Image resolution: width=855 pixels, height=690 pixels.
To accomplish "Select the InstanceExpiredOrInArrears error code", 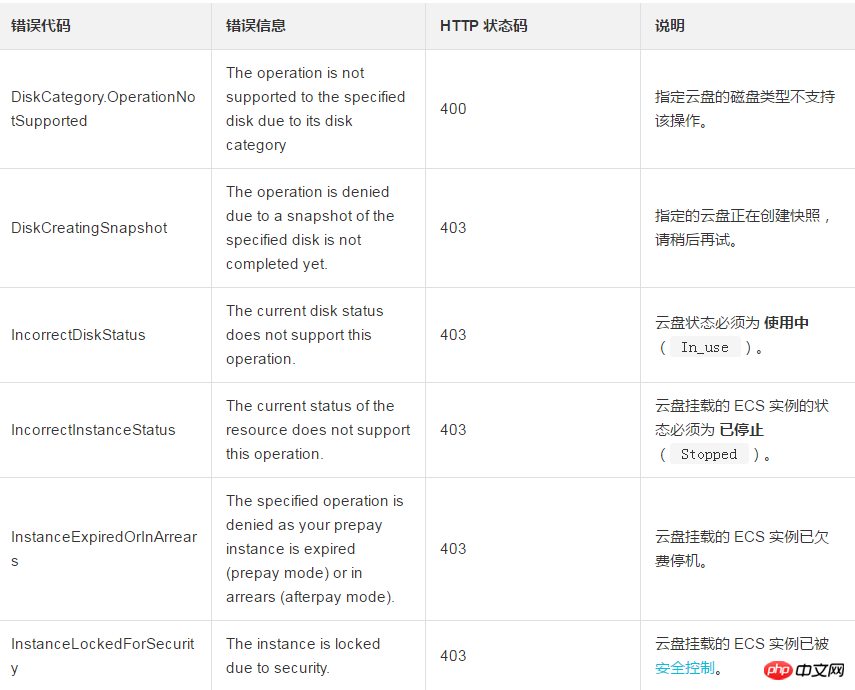I will click(x=103, y=549).
